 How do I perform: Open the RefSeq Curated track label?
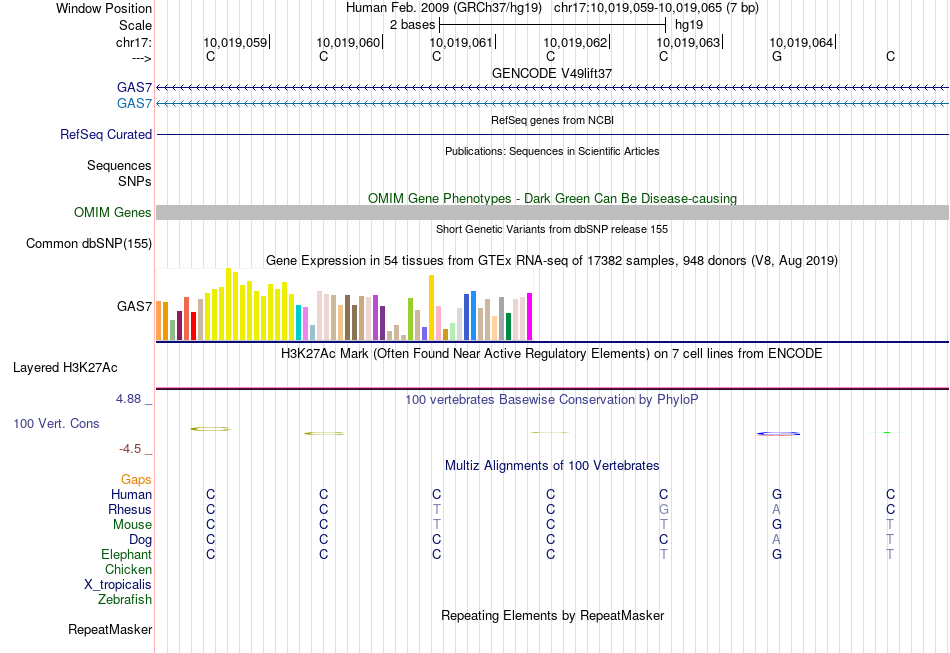click(x=106, y=134)
